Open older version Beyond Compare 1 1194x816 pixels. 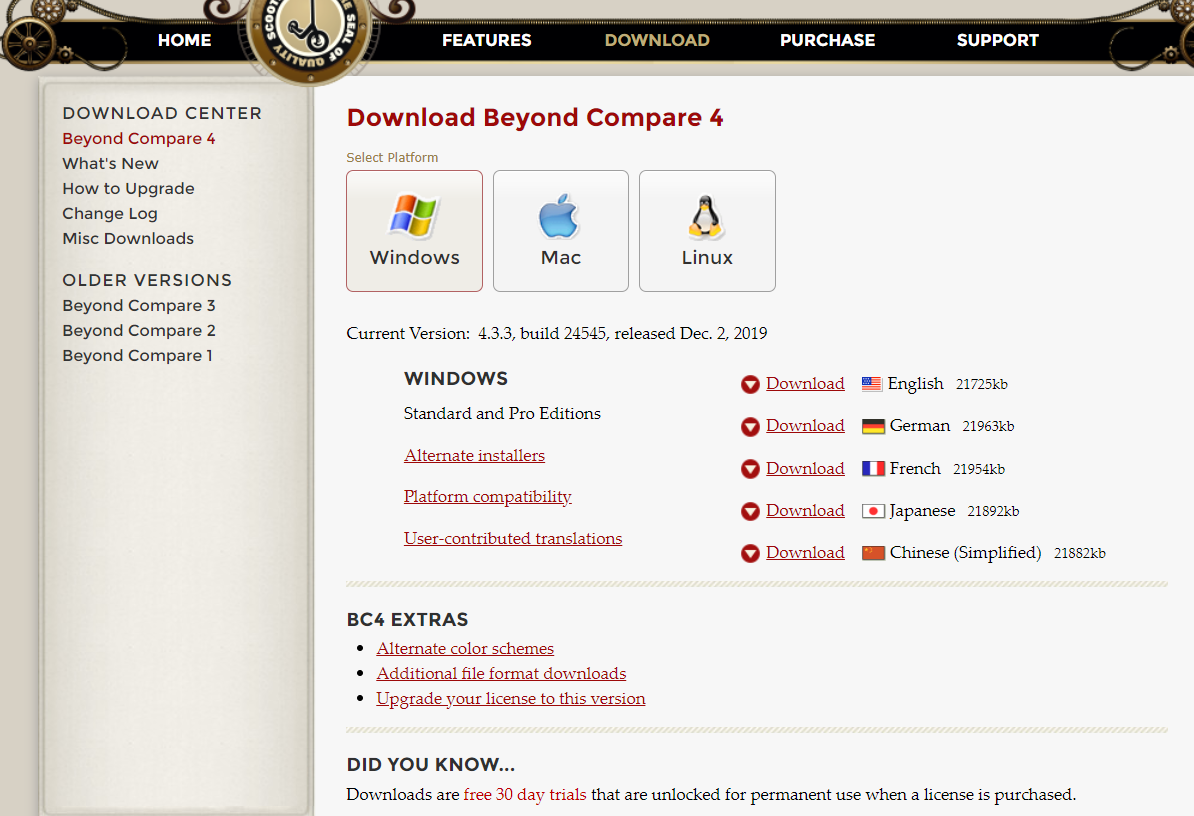tap(137, 355)
